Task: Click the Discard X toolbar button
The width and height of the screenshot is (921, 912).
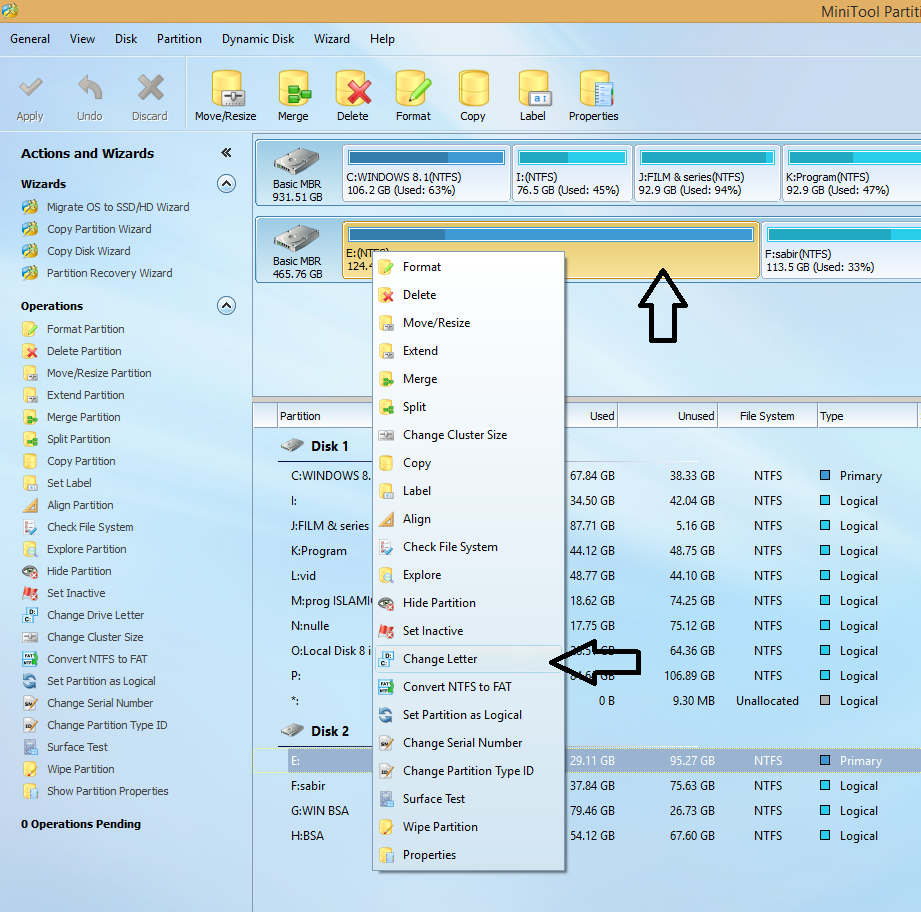Action: tap(149, 97)
